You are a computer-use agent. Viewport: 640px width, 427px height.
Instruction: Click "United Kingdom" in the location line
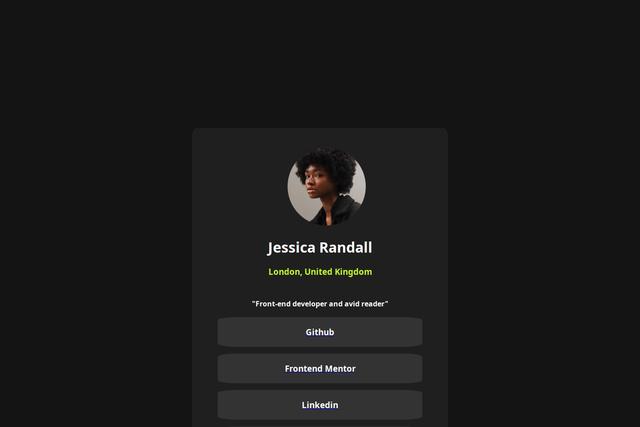[338, 272]
